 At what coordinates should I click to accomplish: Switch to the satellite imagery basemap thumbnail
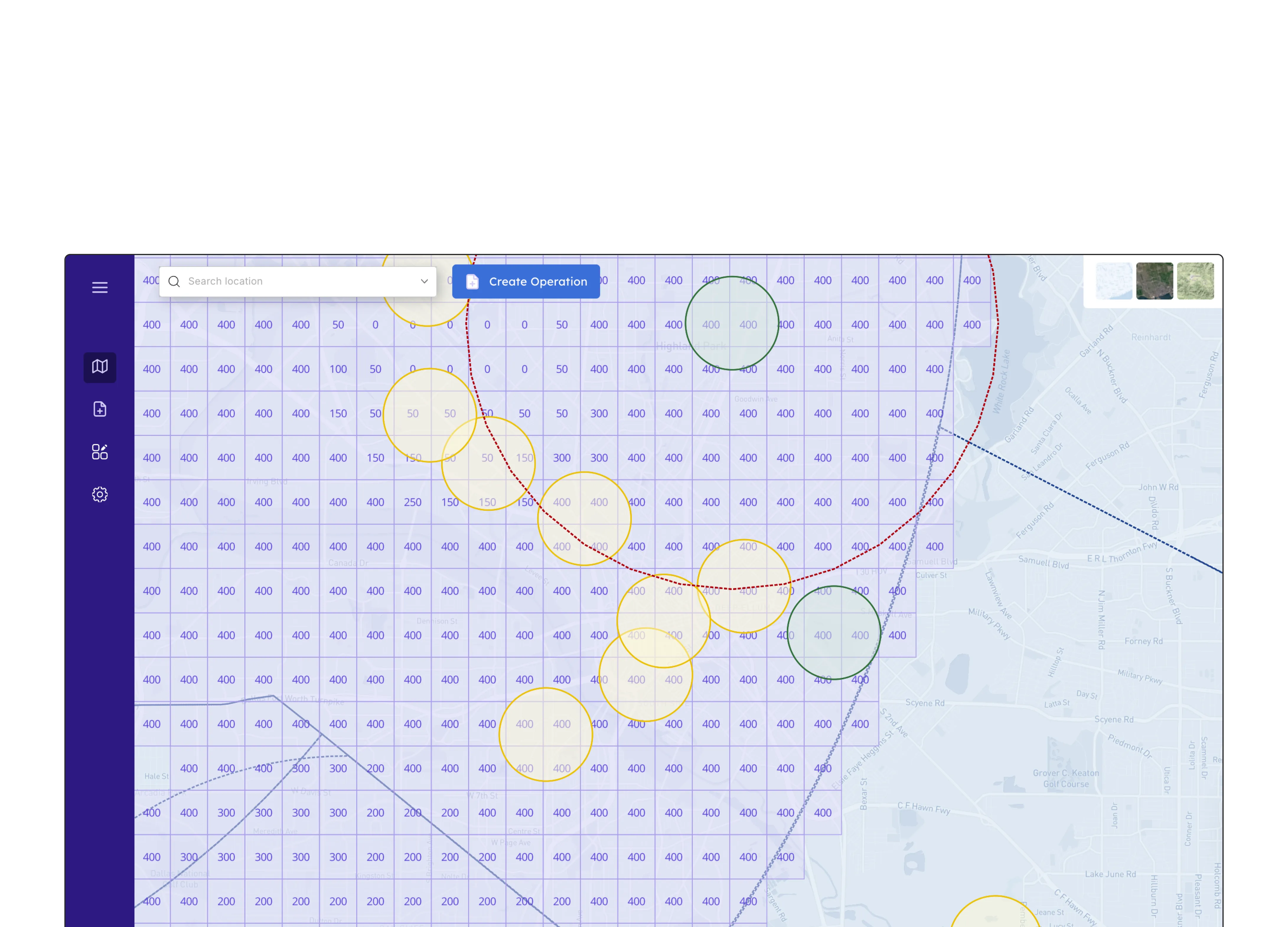[1155, 281]
